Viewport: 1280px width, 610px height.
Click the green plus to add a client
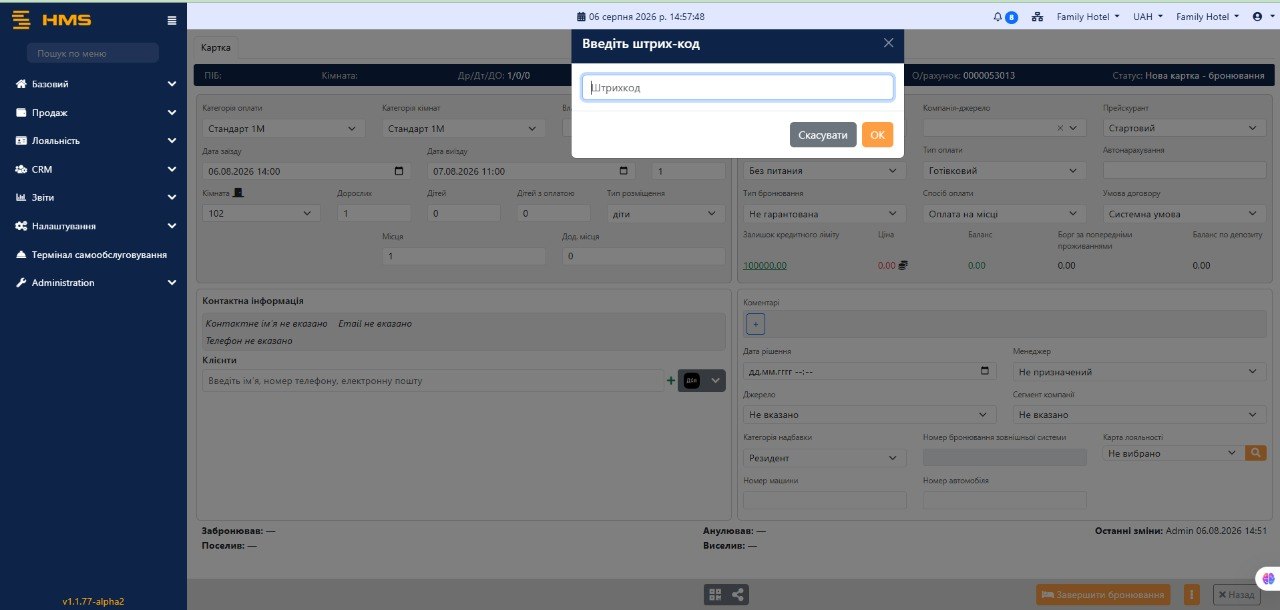pos(671,381)
